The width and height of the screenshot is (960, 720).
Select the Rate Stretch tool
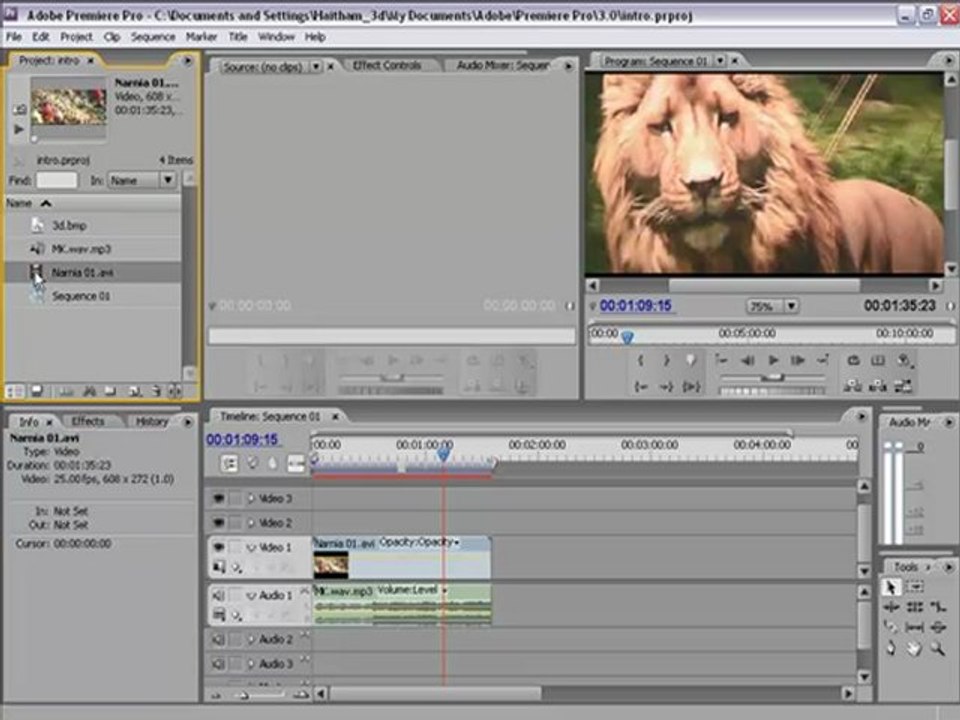pyautogui.click(x=938, y=607)
